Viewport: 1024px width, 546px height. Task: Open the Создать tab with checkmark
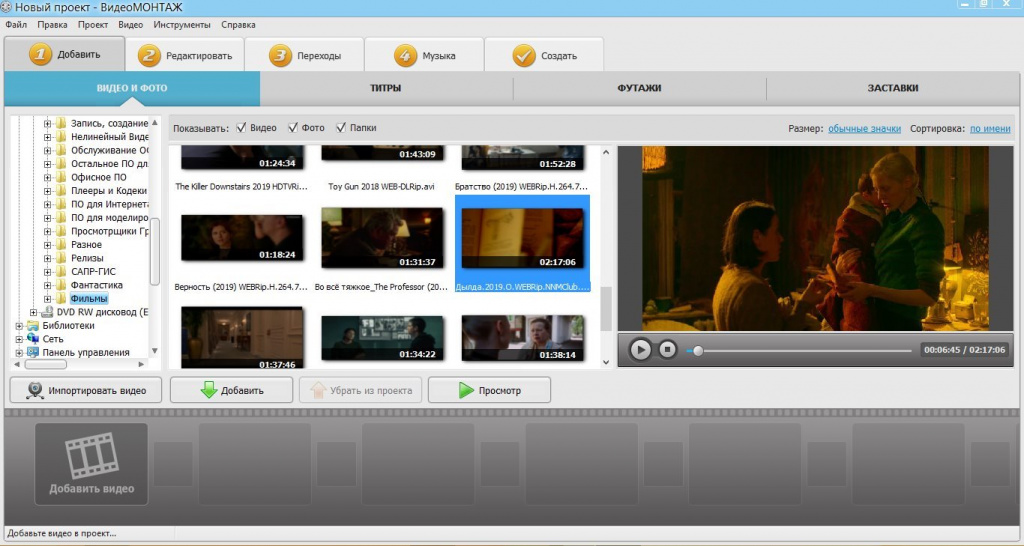(x=544, y=56)
